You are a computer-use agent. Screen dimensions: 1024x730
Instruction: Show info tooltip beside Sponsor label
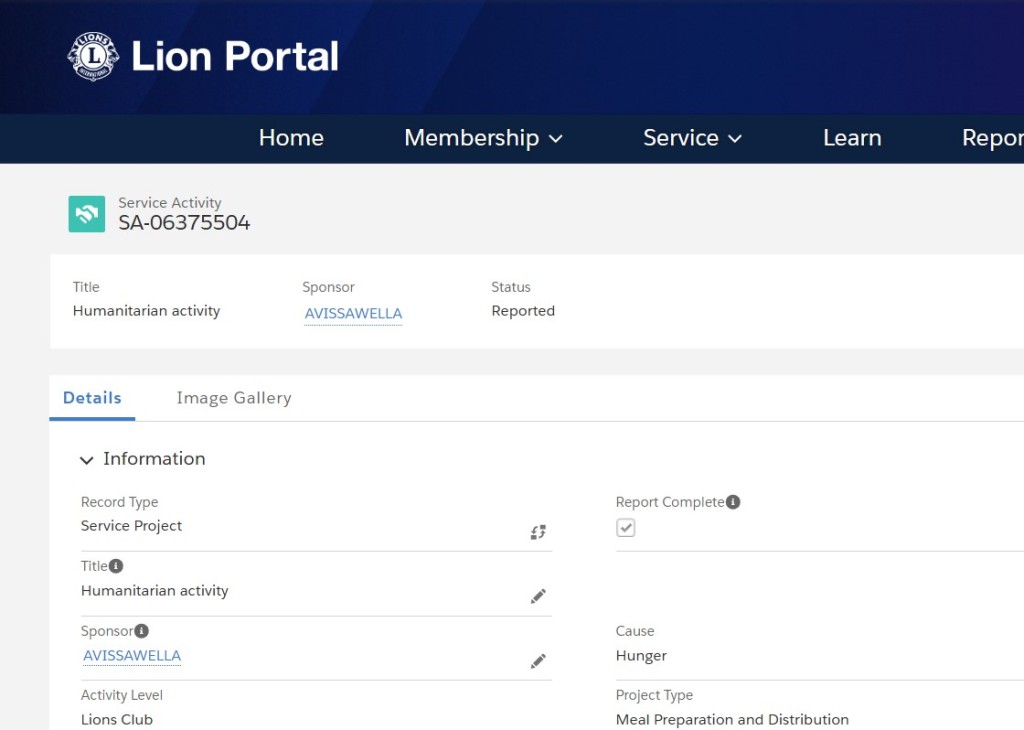(x=141, y=631)
